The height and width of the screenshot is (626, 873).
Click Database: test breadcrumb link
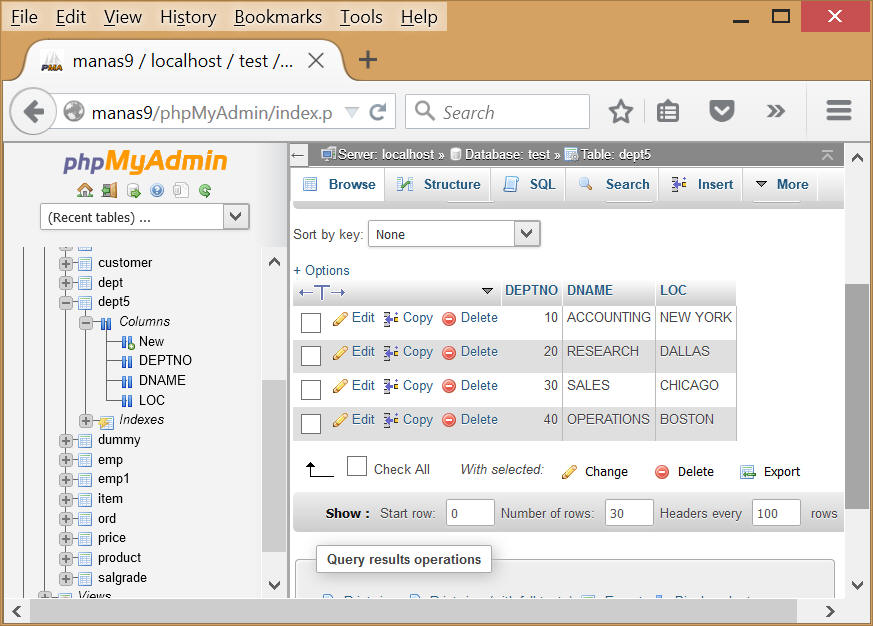[507, 155]
